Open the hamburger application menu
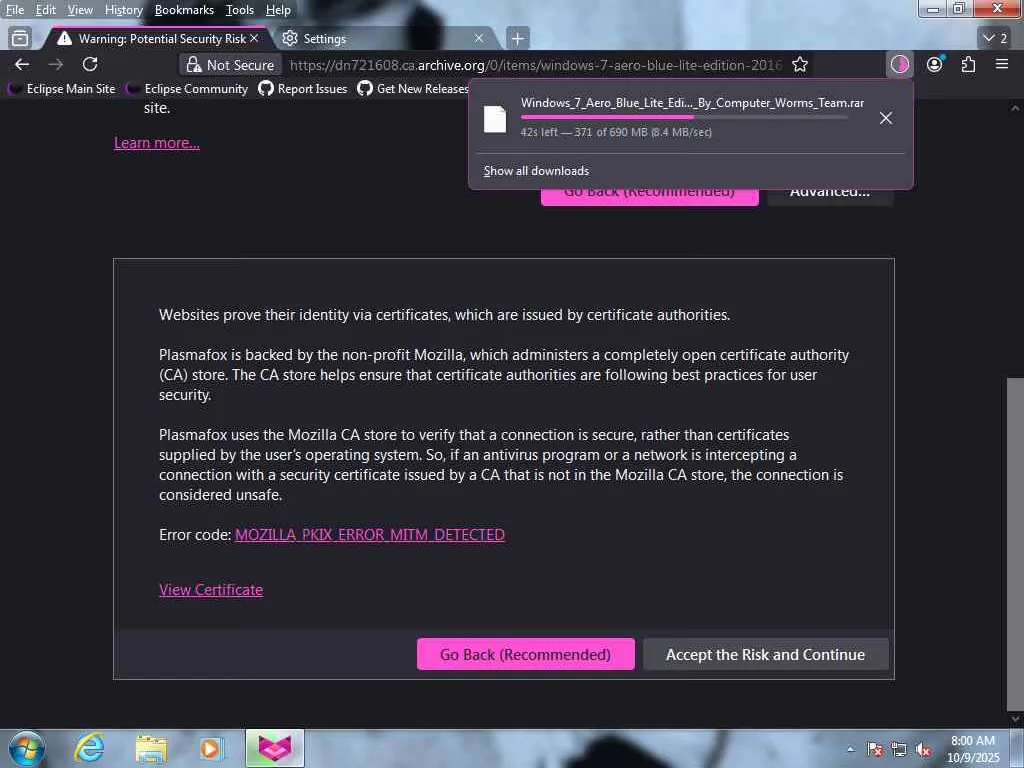The width and height of the screenshot is (1024, 768). [x=1002, y=64]
